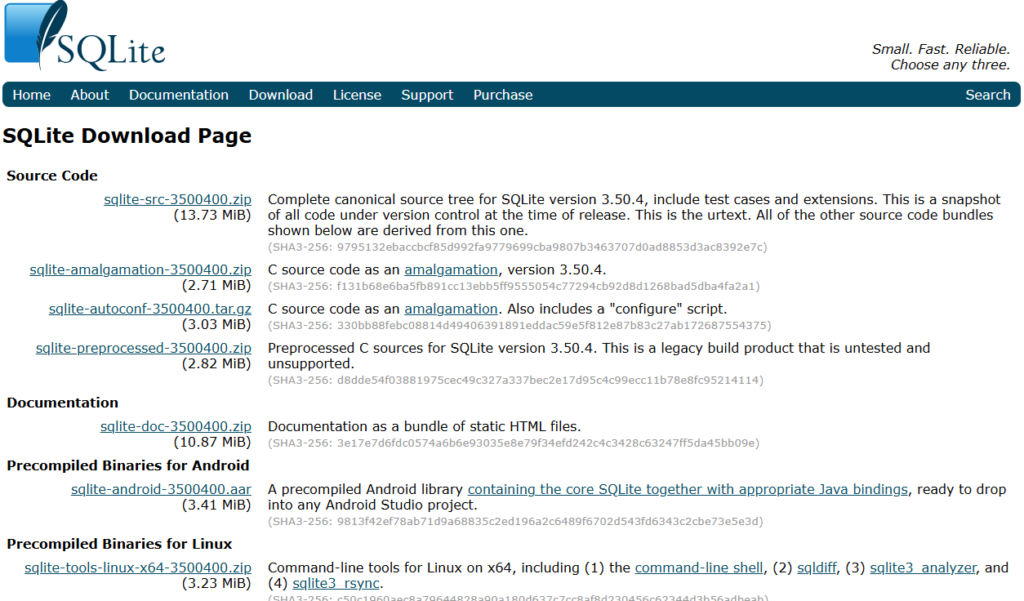The width and height of the screenshot is (1024, 601).
Task: Click the Documentation section heading
Action: 63,402
